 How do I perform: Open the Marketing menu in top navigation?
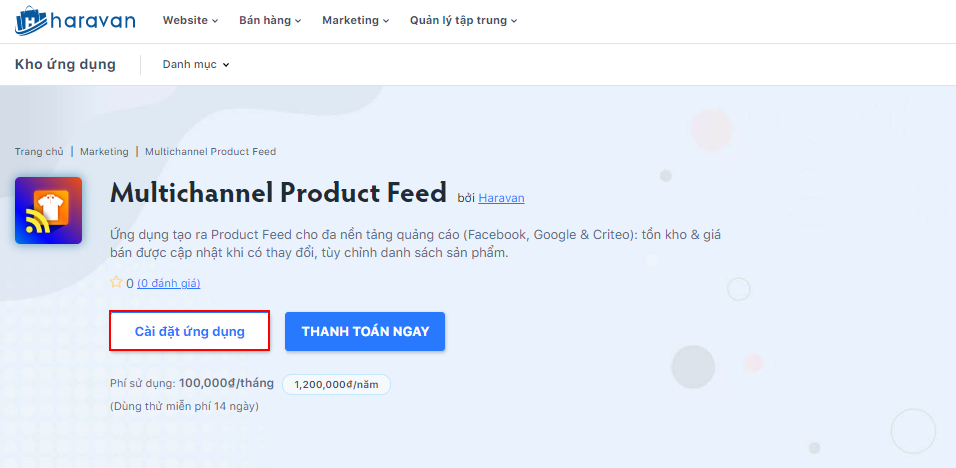pyautogui.click(x=355, y=20)
